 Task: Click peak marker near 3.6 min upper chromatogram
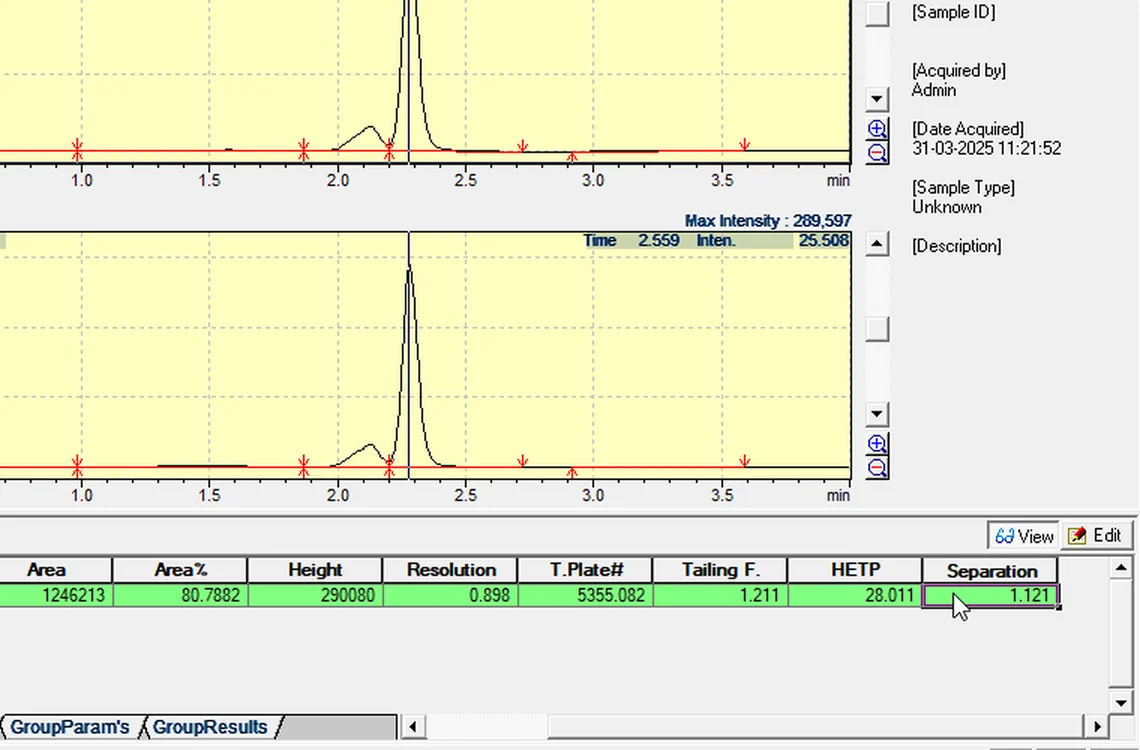pos(744,144)
